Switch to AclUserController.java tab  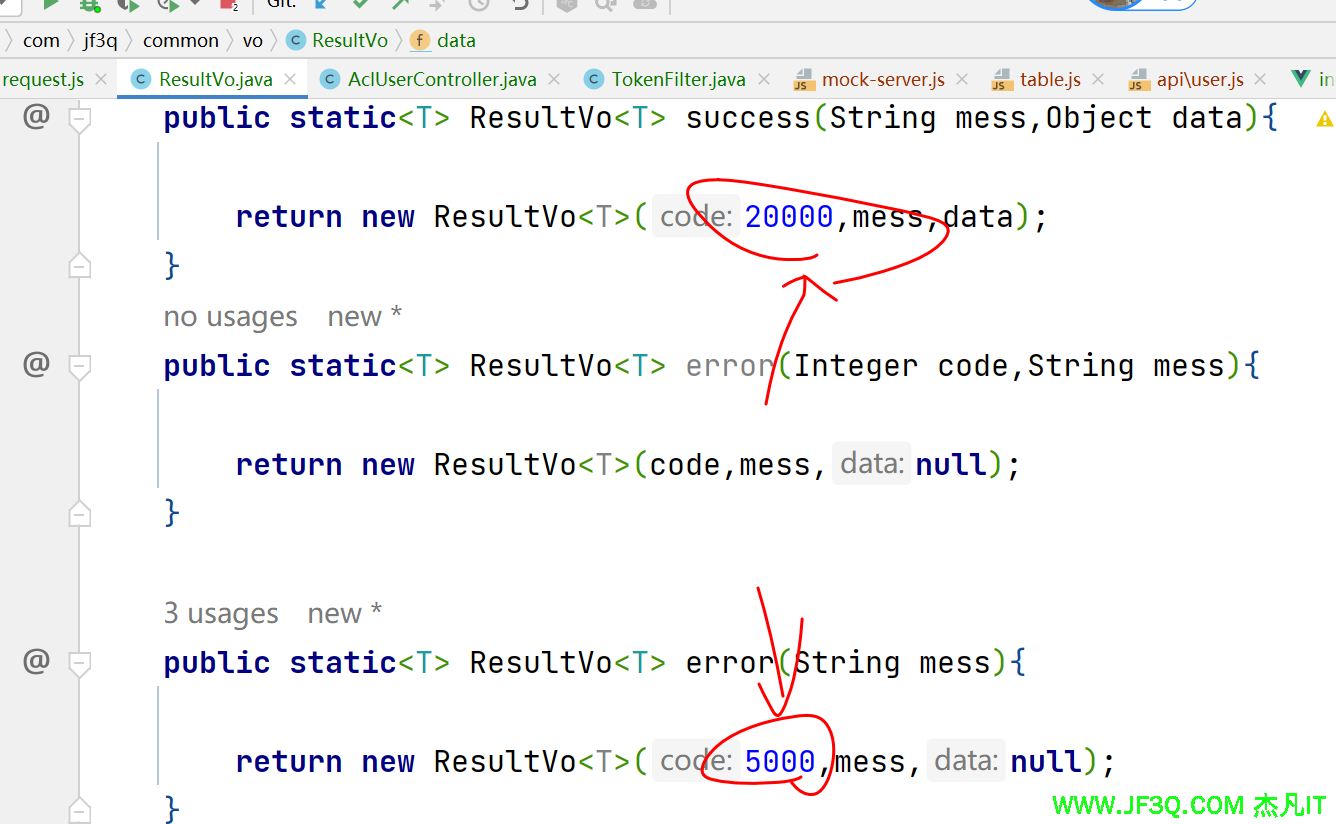(441, 79)
